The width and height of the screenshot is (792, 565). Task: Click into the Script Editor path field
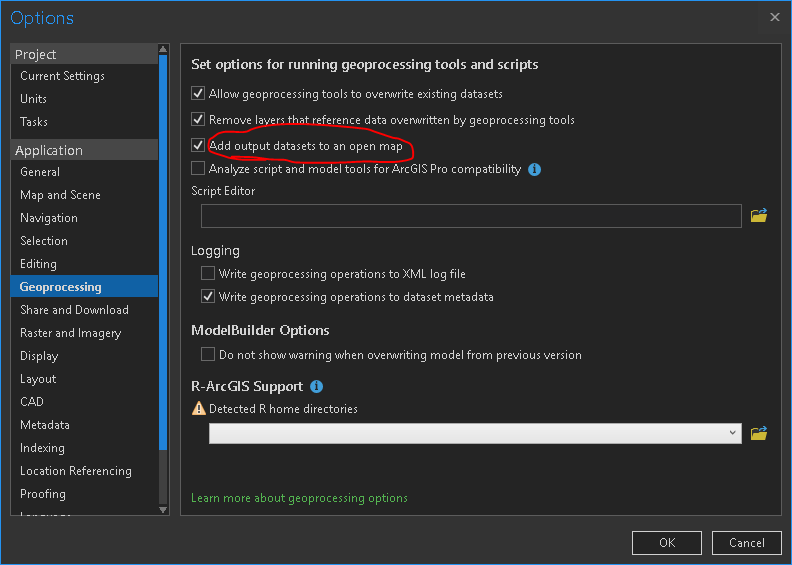pyautogui.click(x=470, y=215)
